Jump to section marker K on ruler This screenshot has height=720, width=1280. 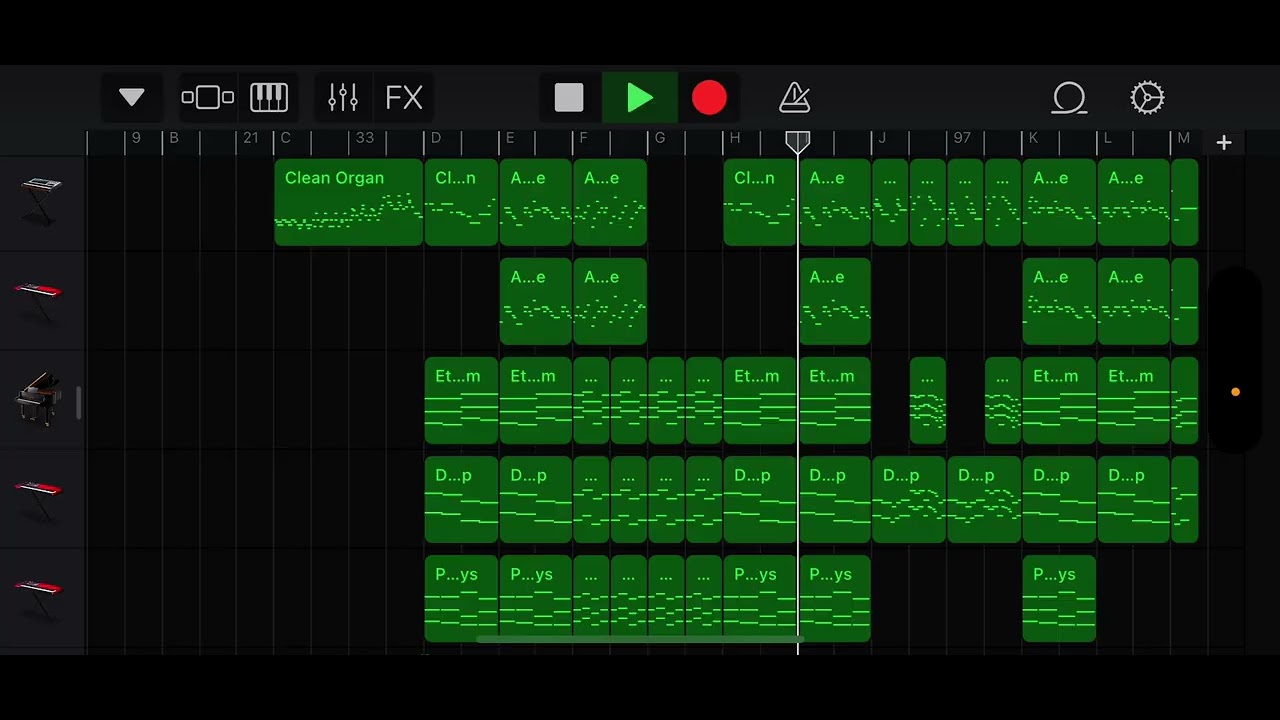point(1033,138)
